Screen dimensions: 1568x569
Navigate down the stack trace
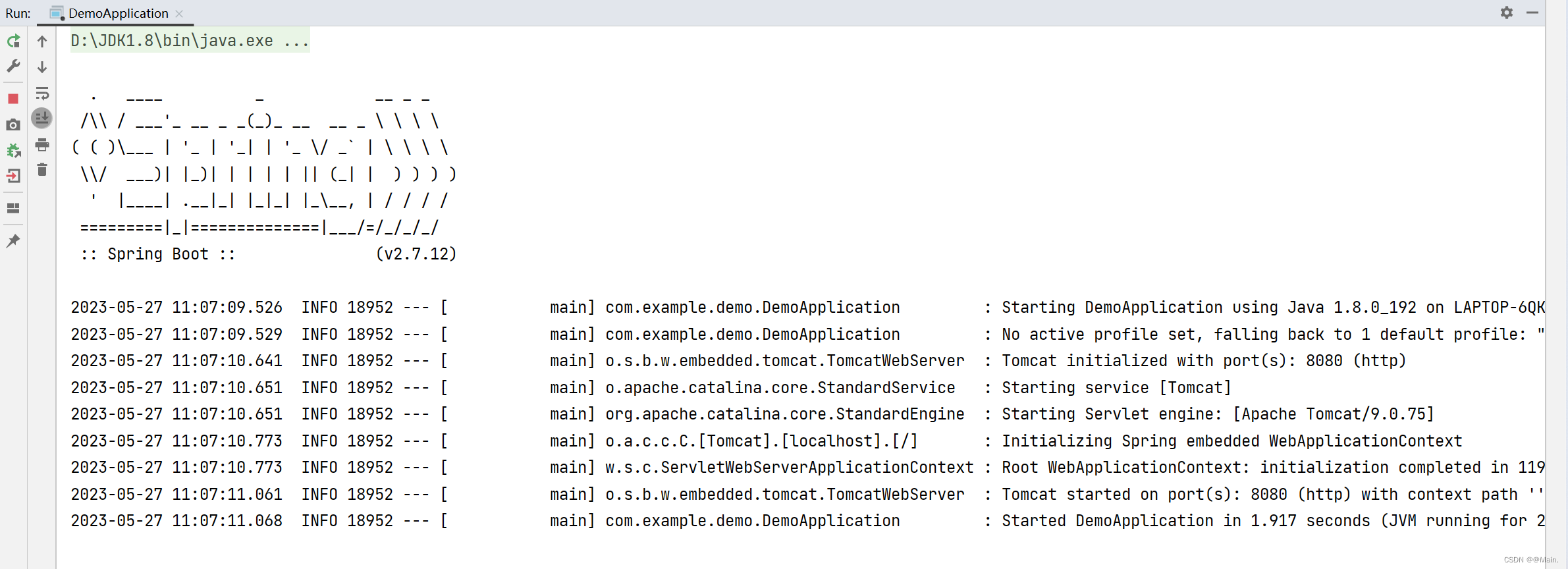[42, 67]
